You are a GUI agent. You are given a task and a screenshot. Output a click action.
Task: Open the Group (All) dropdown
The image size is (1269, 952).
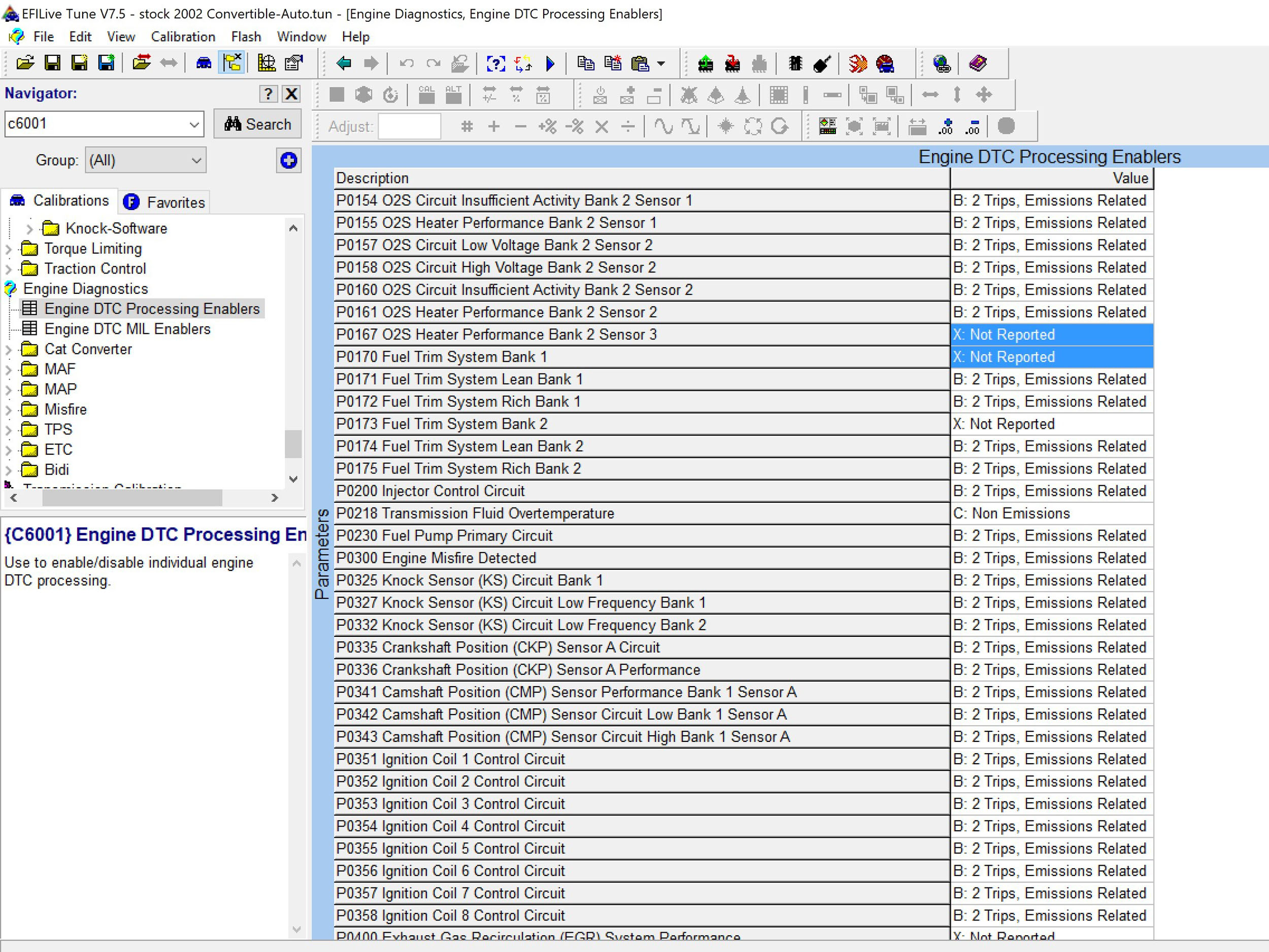pyautogui.click(x=145, y=160)
